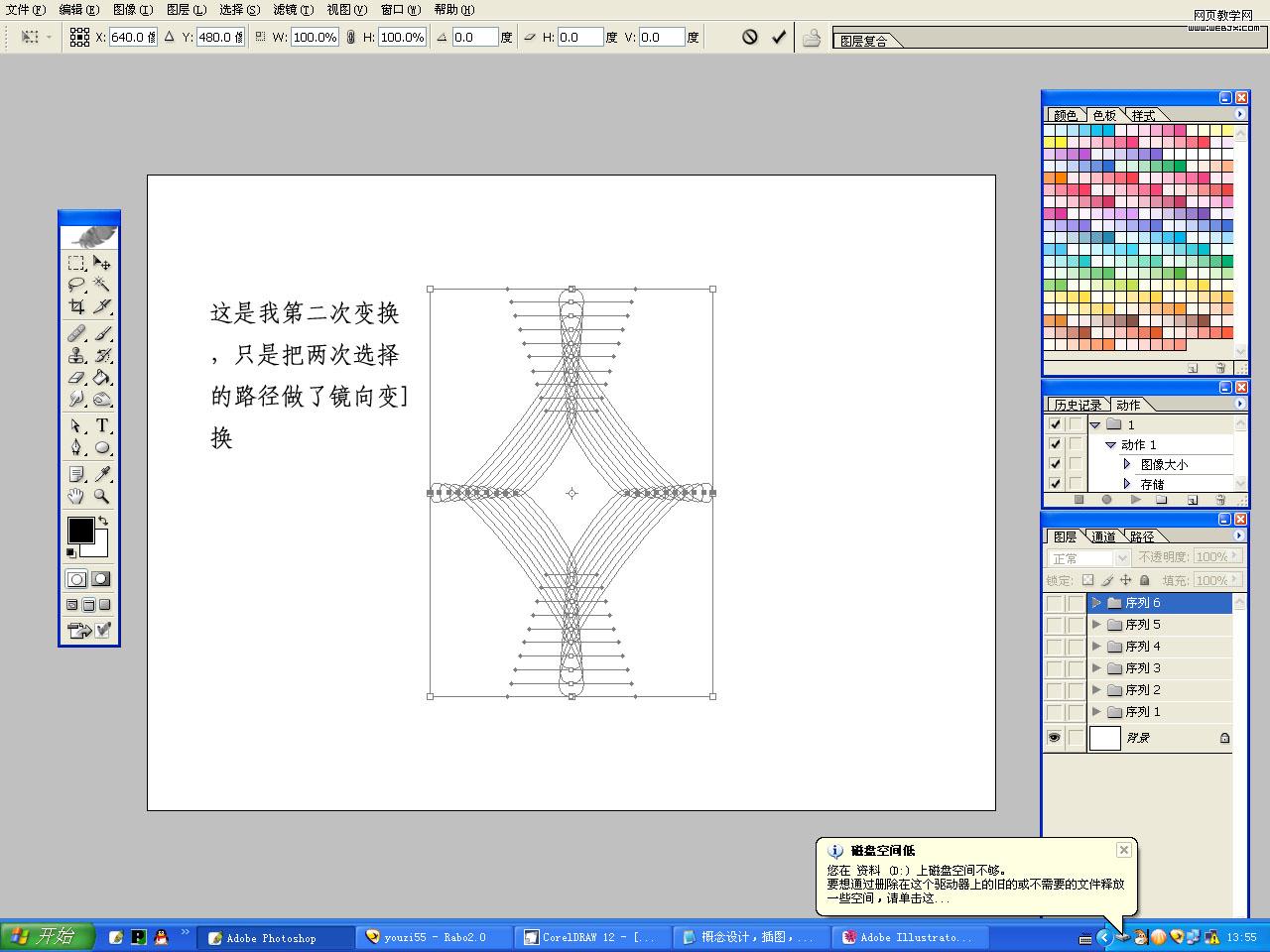The height and width of the screenshot is (952, 1270).
Task: Switch to the 路径 tab
Action: tap(1142, 536)
